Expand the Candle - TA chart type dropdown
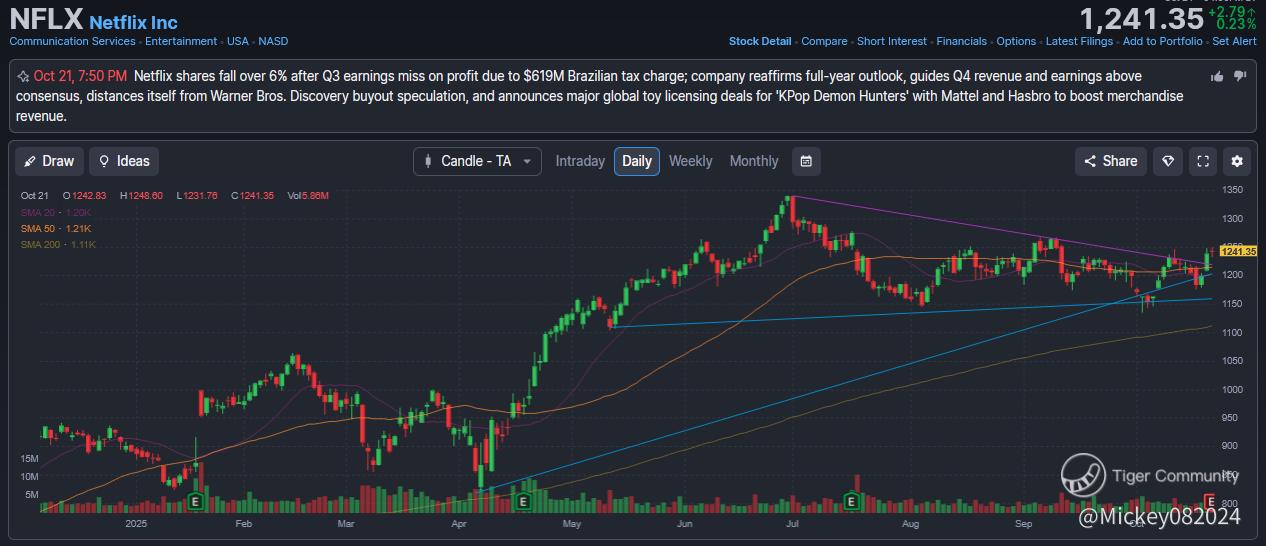Screen dimensions: 1266x546 [477, 161]
